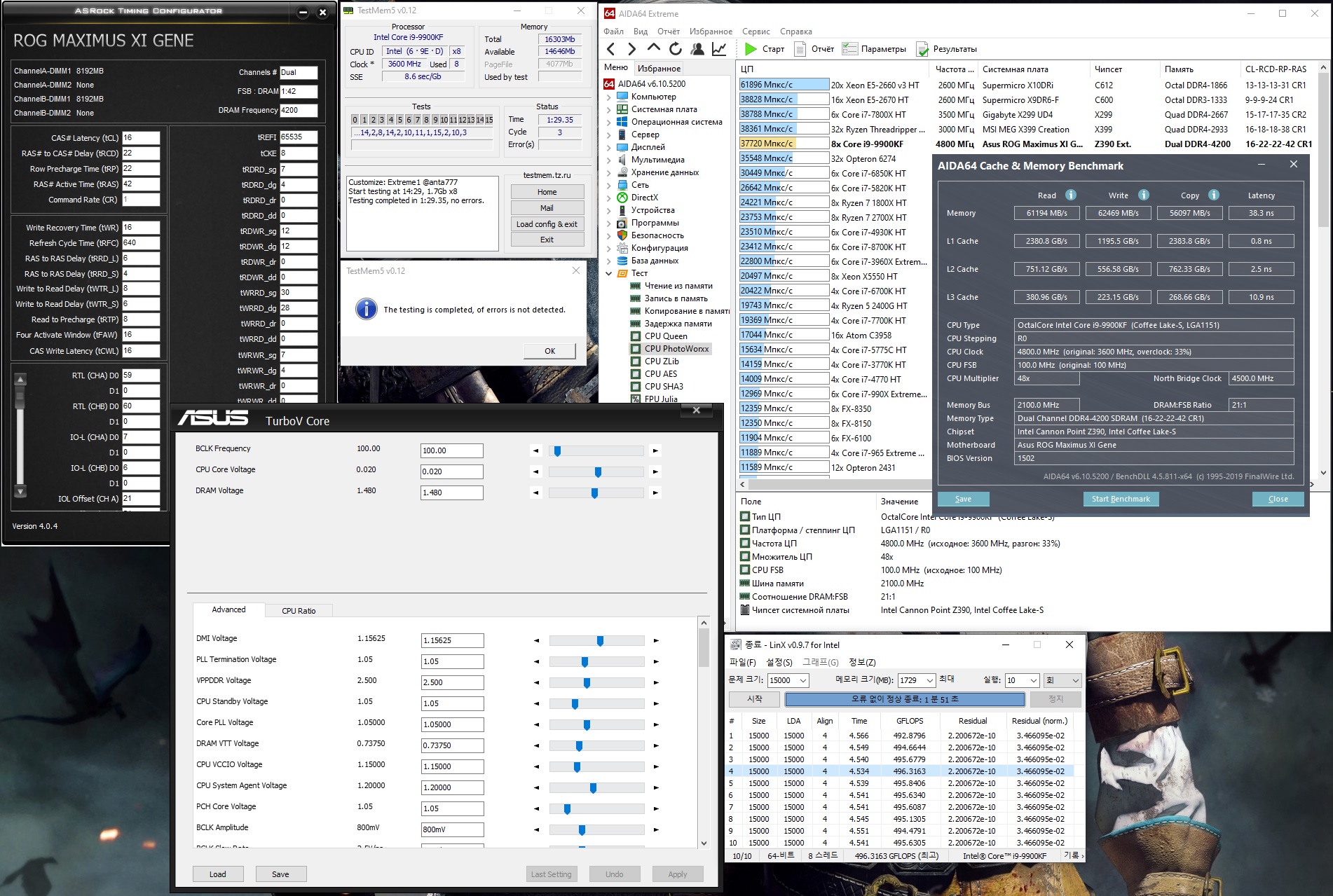Select the Устройства device icon
Viewport: 1333px width, 896px height.
coord(622,210)
